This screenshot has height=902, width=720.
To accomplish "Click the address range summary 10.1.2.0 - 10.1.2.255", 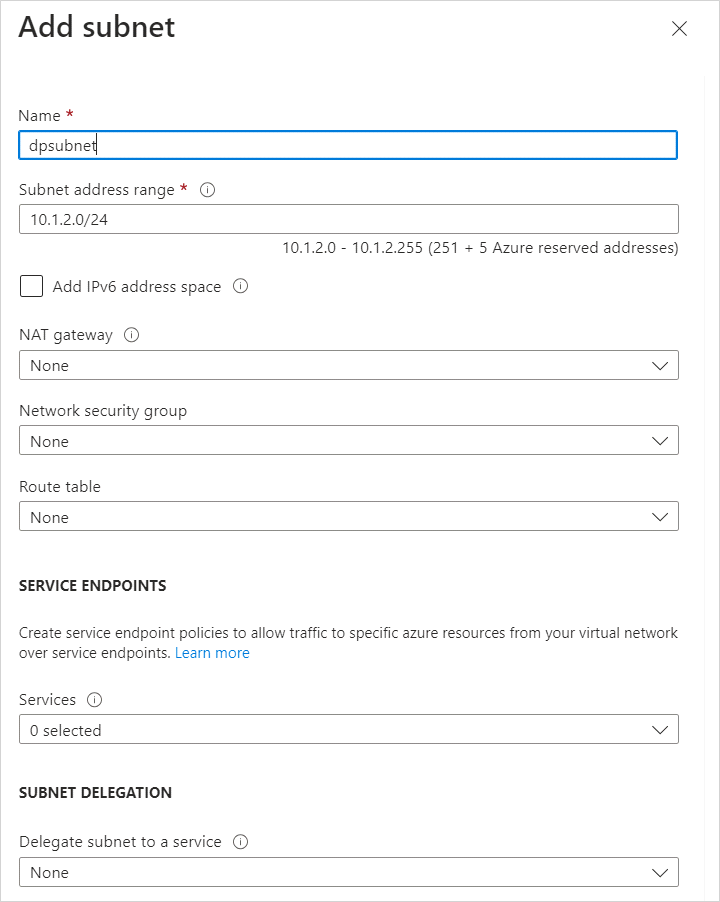I will pos(480,248).
